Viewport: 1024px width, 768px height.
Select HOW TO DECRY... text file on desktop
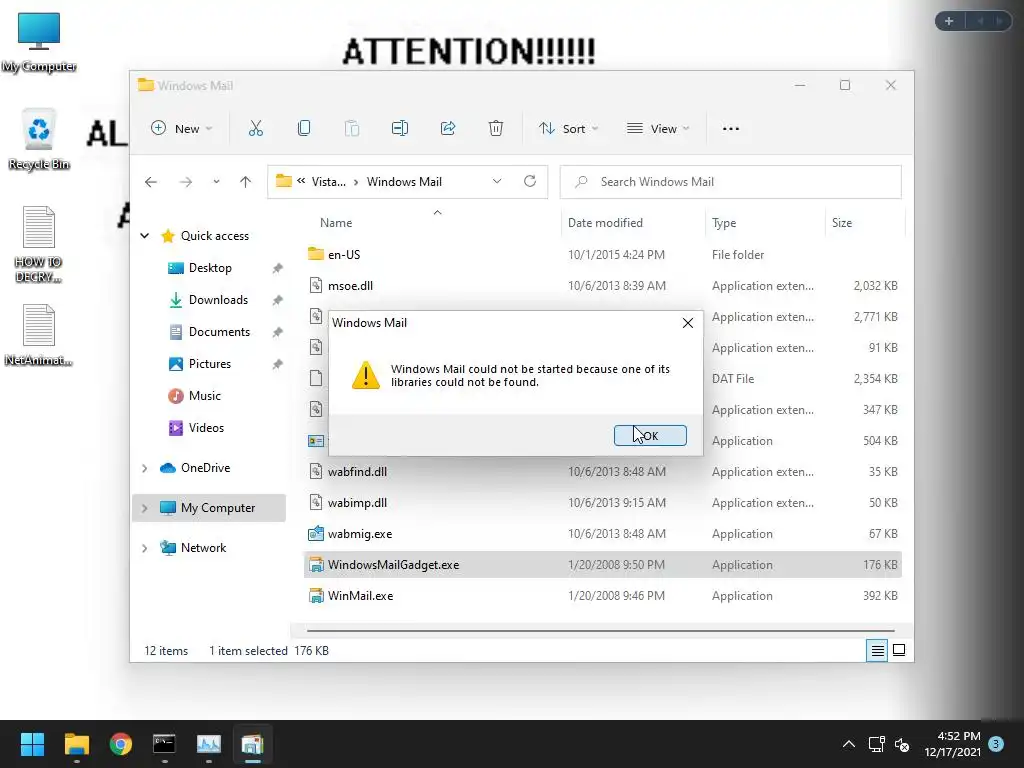point(39,244)
